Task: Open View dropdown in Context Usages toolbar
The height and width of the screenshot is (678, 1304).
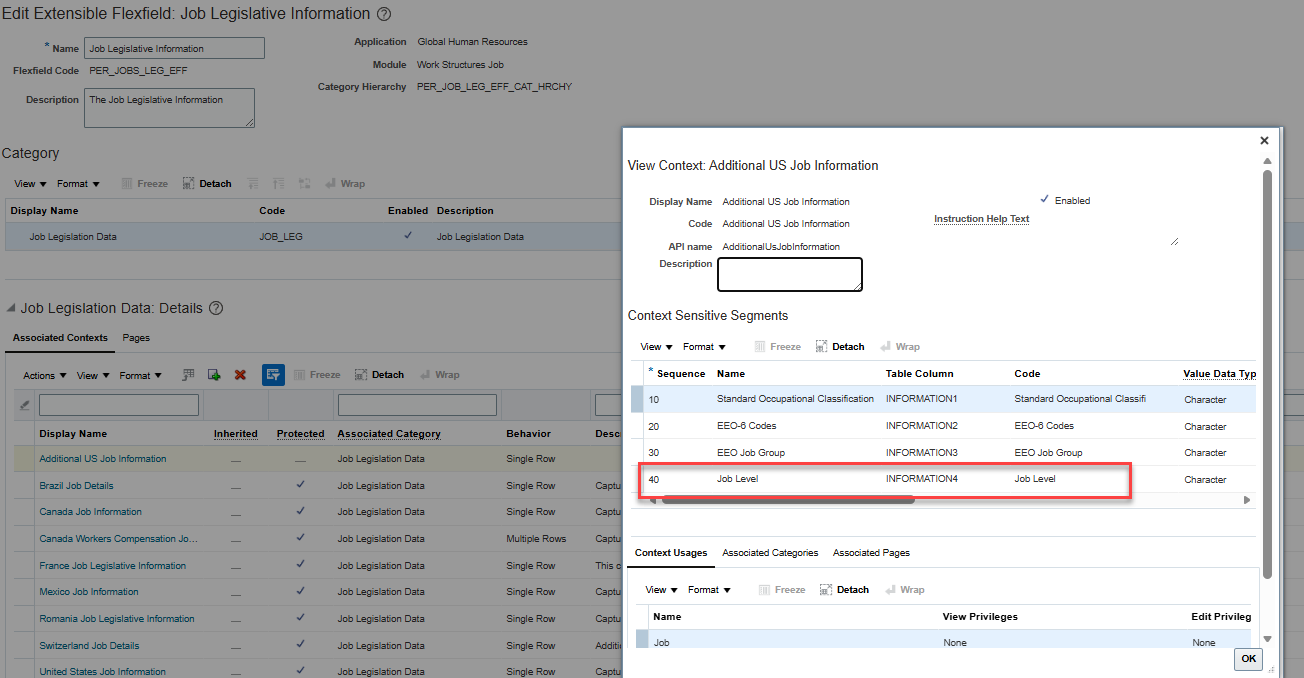Action: tap(662, 590)
